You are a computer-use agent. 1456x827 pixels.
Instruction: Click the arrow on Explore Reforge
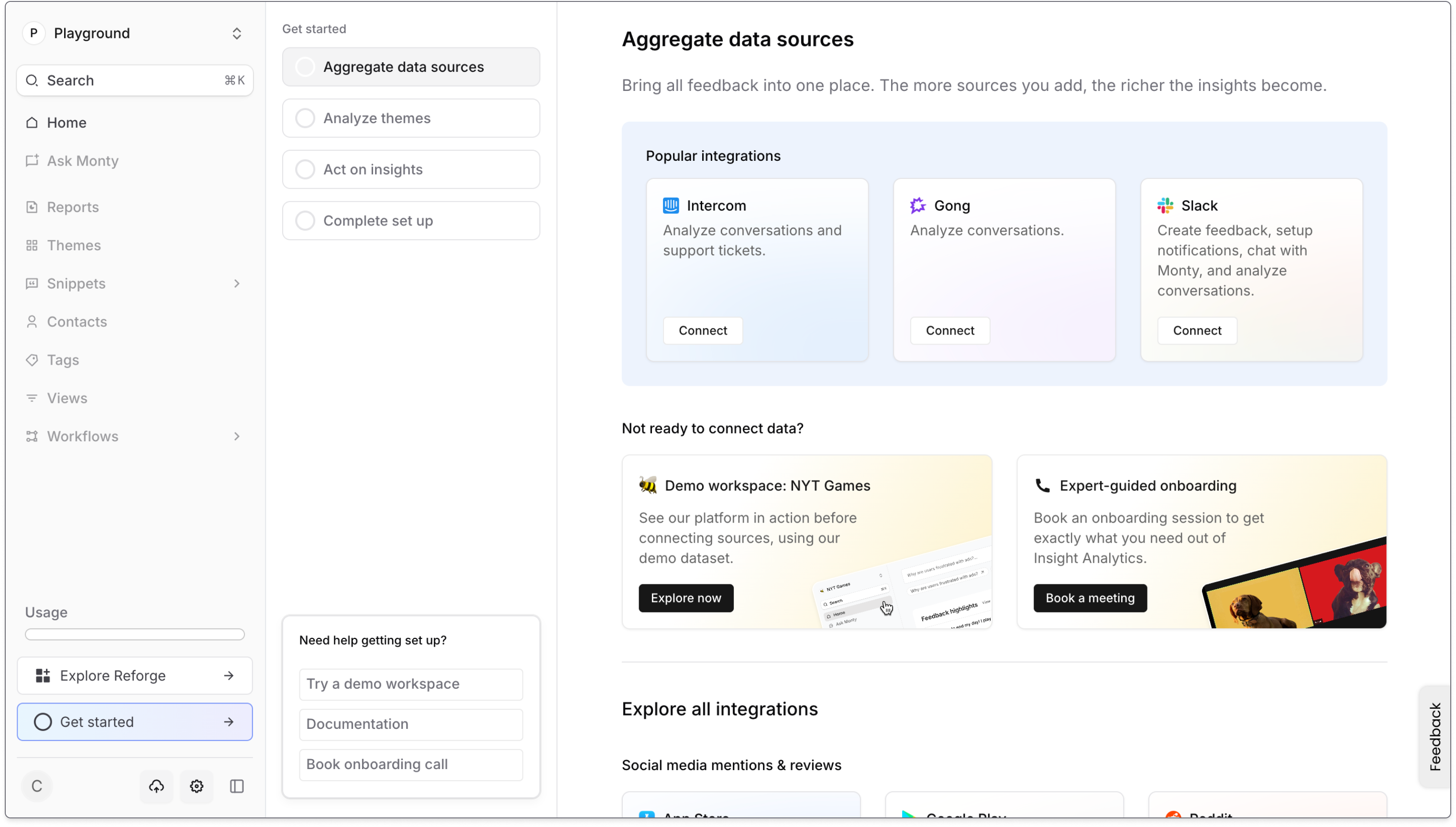click(229, 676)
